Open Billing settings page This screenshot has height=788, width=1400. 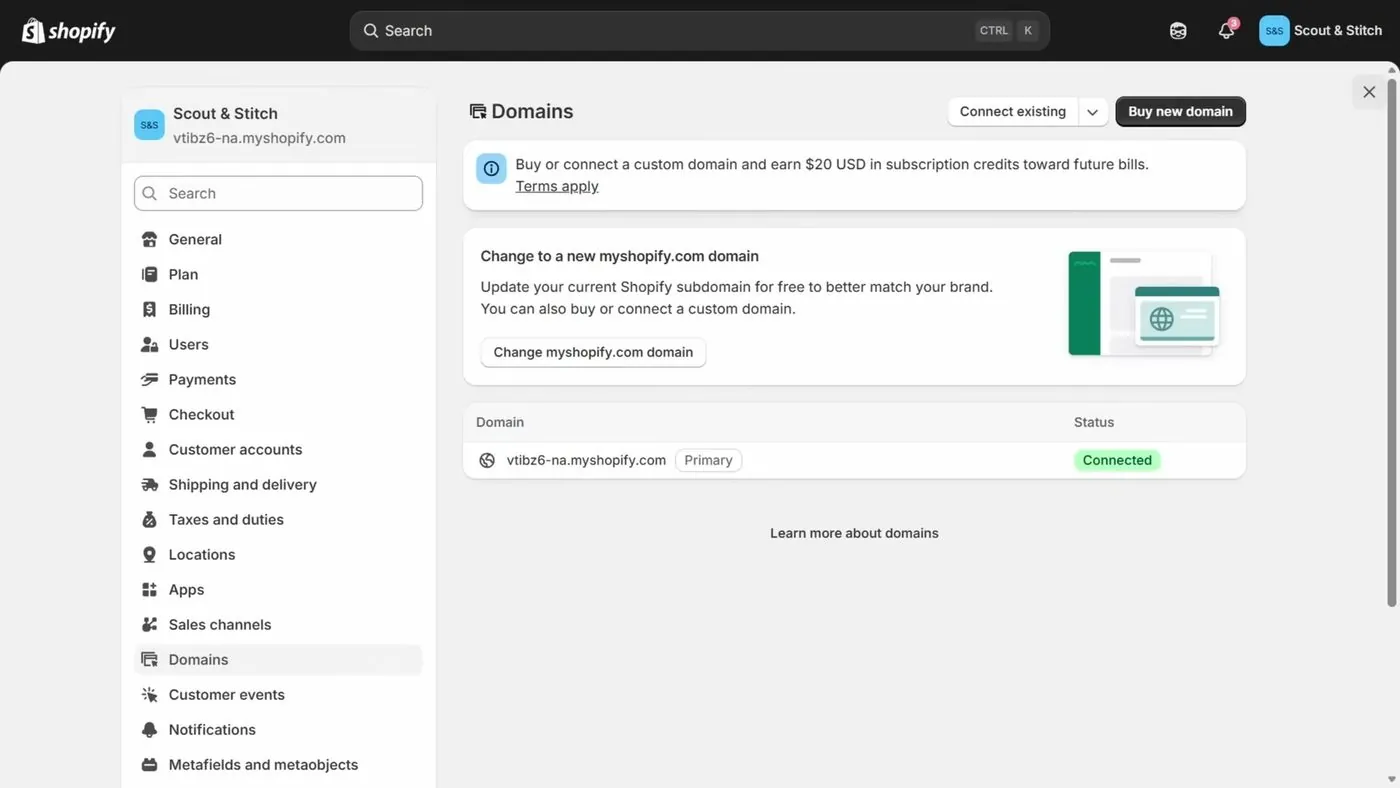click(x=278, y=310)
